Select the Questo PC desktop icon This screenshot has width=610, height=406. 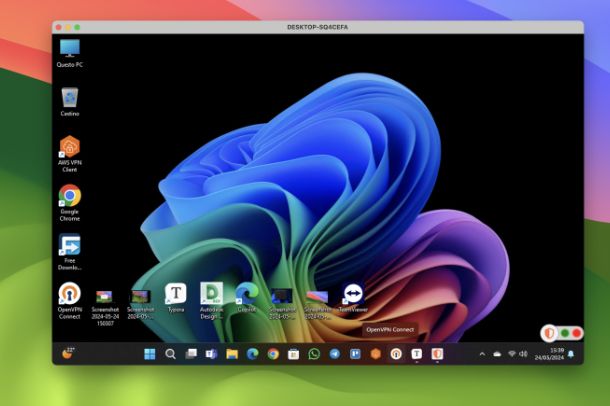point(70,54)
